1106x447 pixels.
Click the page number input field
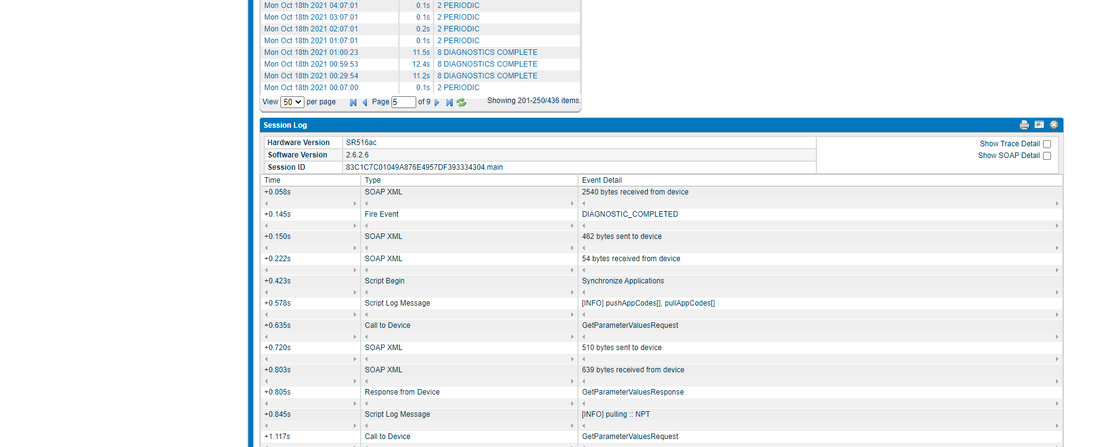coord(403,102)
